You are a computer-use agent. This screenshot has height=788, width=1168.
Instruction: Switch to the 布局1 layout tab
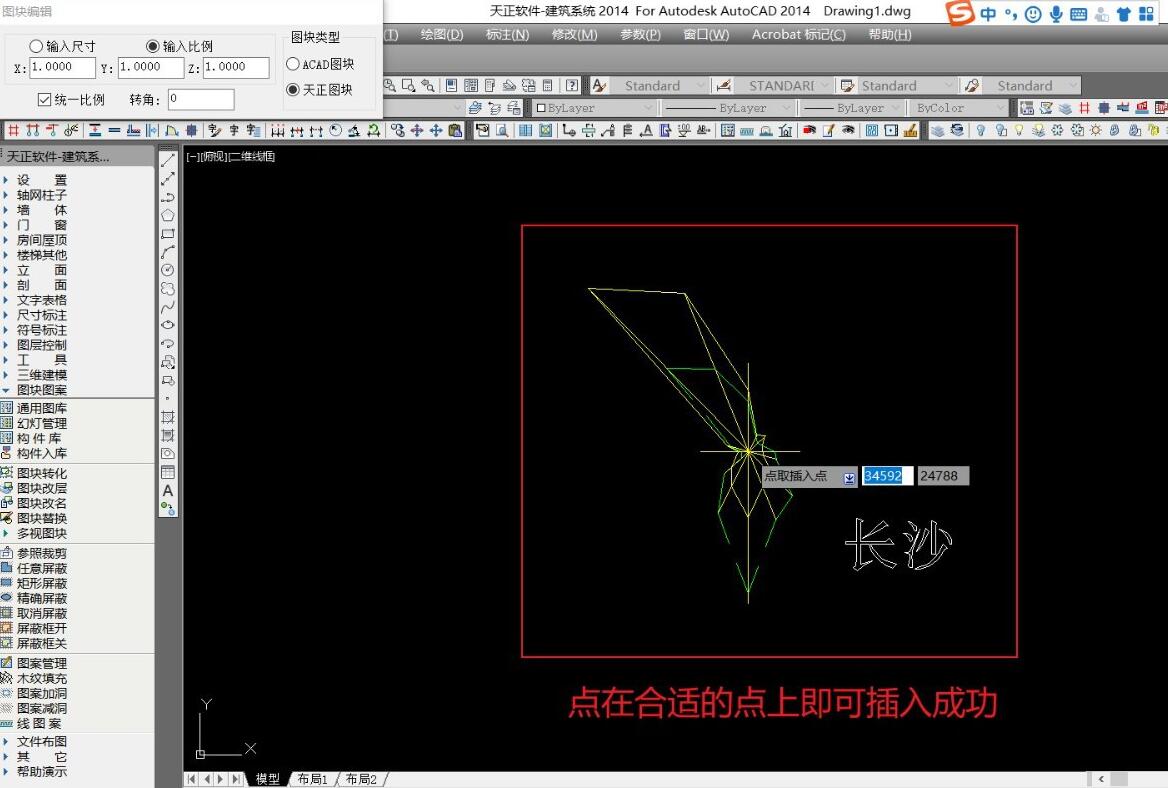tap(311, 779)
